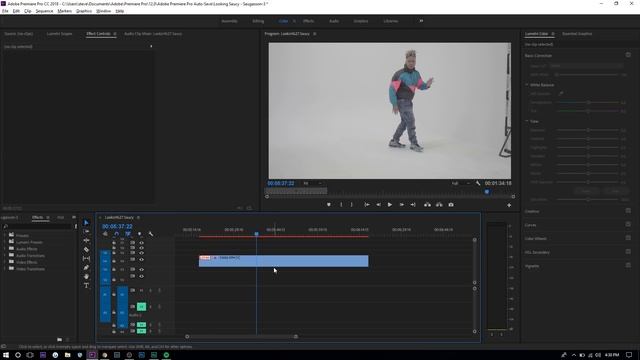
Task: Play the sequence in Program Monitor
Action: coord(390,204)
